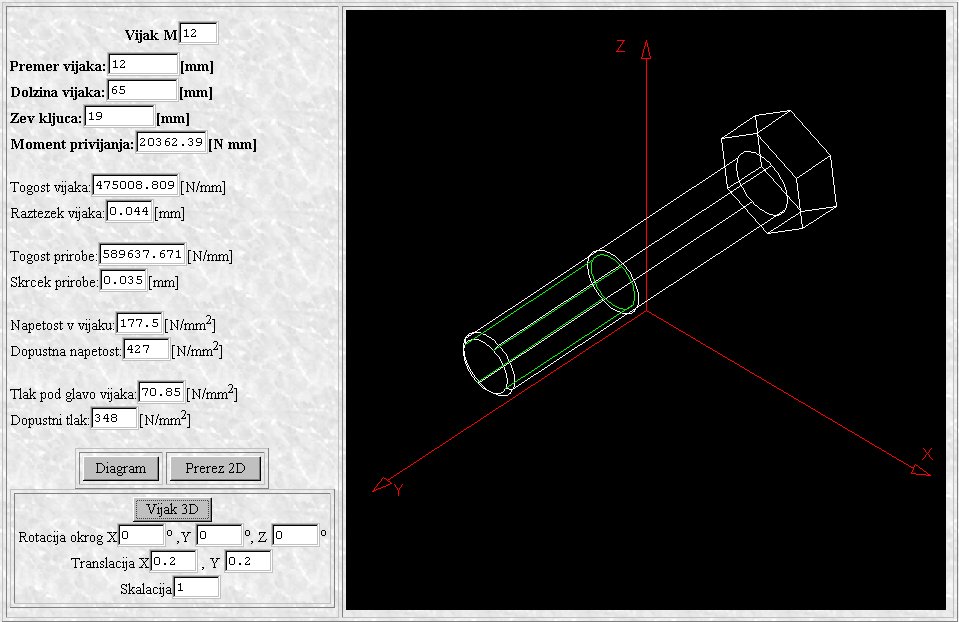Focus the Premer vijaka input
This screenshot has width=959, height=622.
(x=143, y=65)
